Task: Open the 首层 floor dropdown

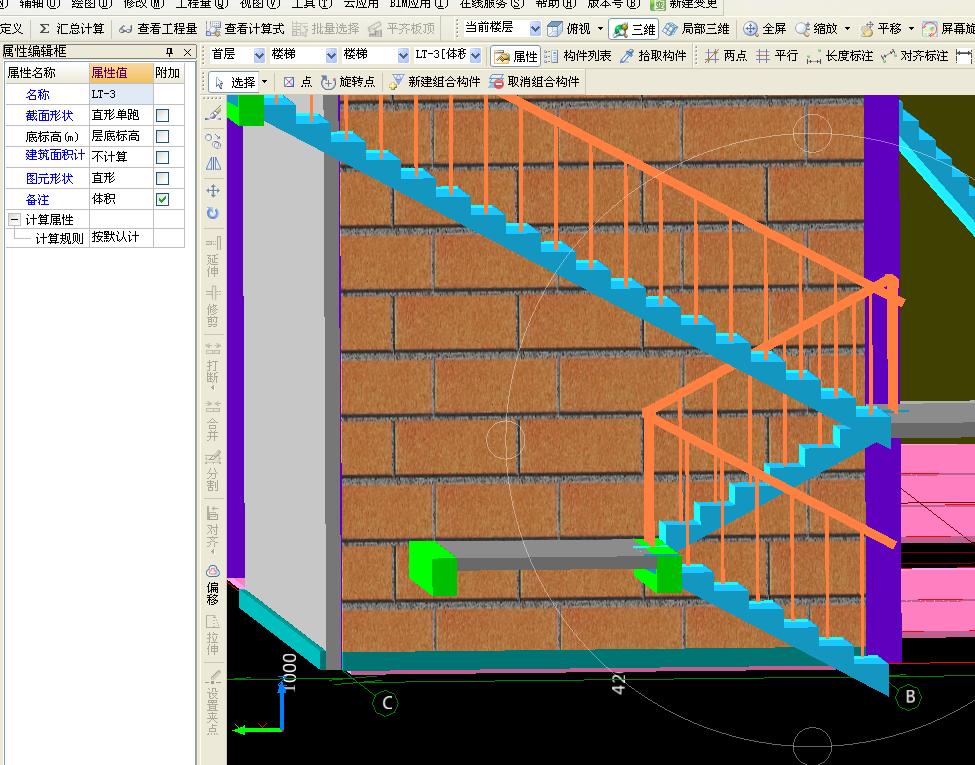Action: pos(260,56)
